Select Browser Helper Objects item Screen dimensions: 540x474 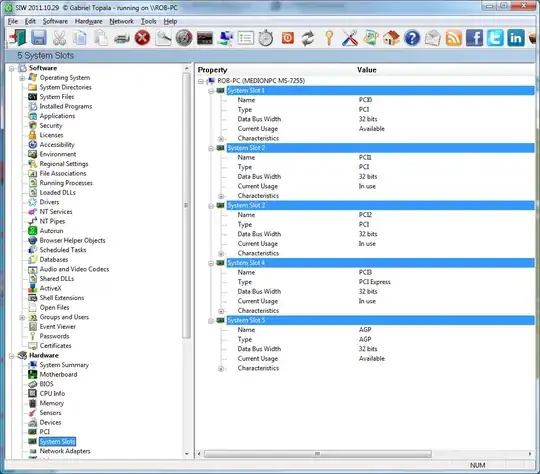pyautogui.click(x=72, y=240)
